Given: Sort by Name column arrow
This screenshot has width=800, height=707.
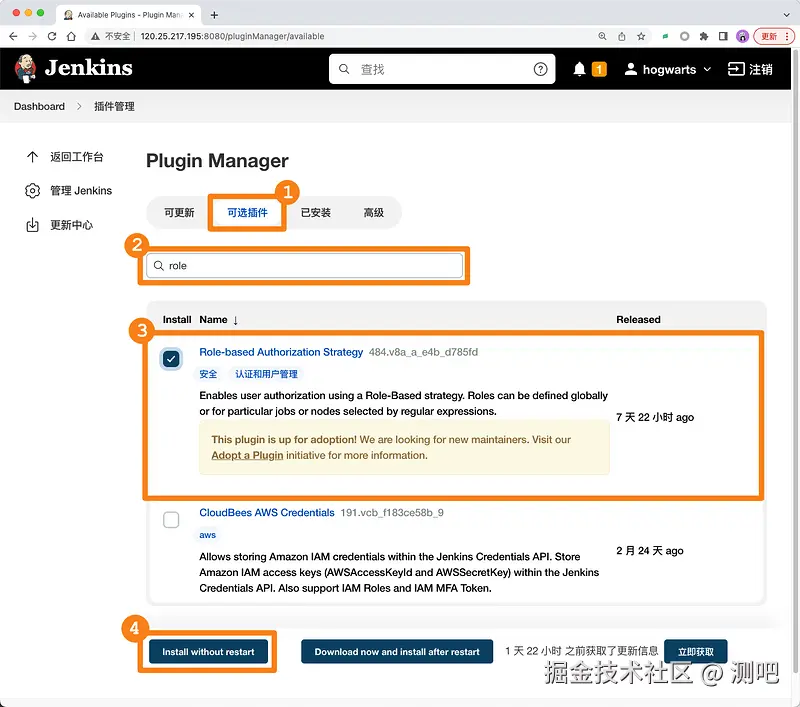Looking at the screenshot, I should 235,320.
